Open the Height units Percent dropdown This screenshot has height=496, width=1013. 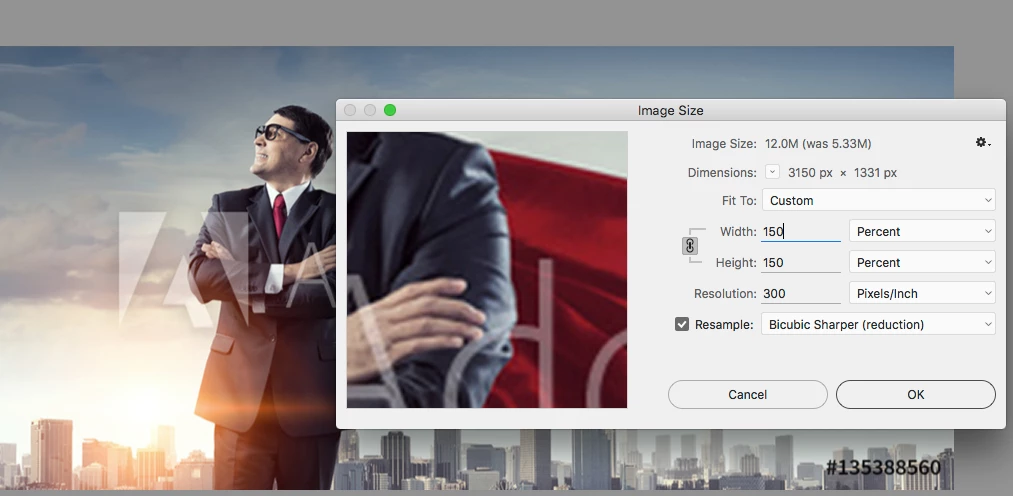coord(922,262)
